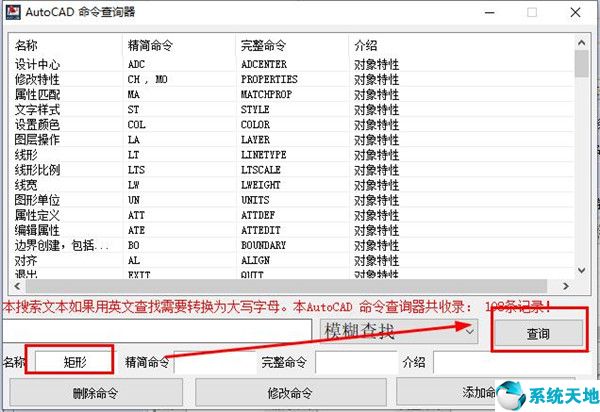Click the LINETYPE full command cell
The width and height of the screenshot is (600, 412).
coord(264,155)
